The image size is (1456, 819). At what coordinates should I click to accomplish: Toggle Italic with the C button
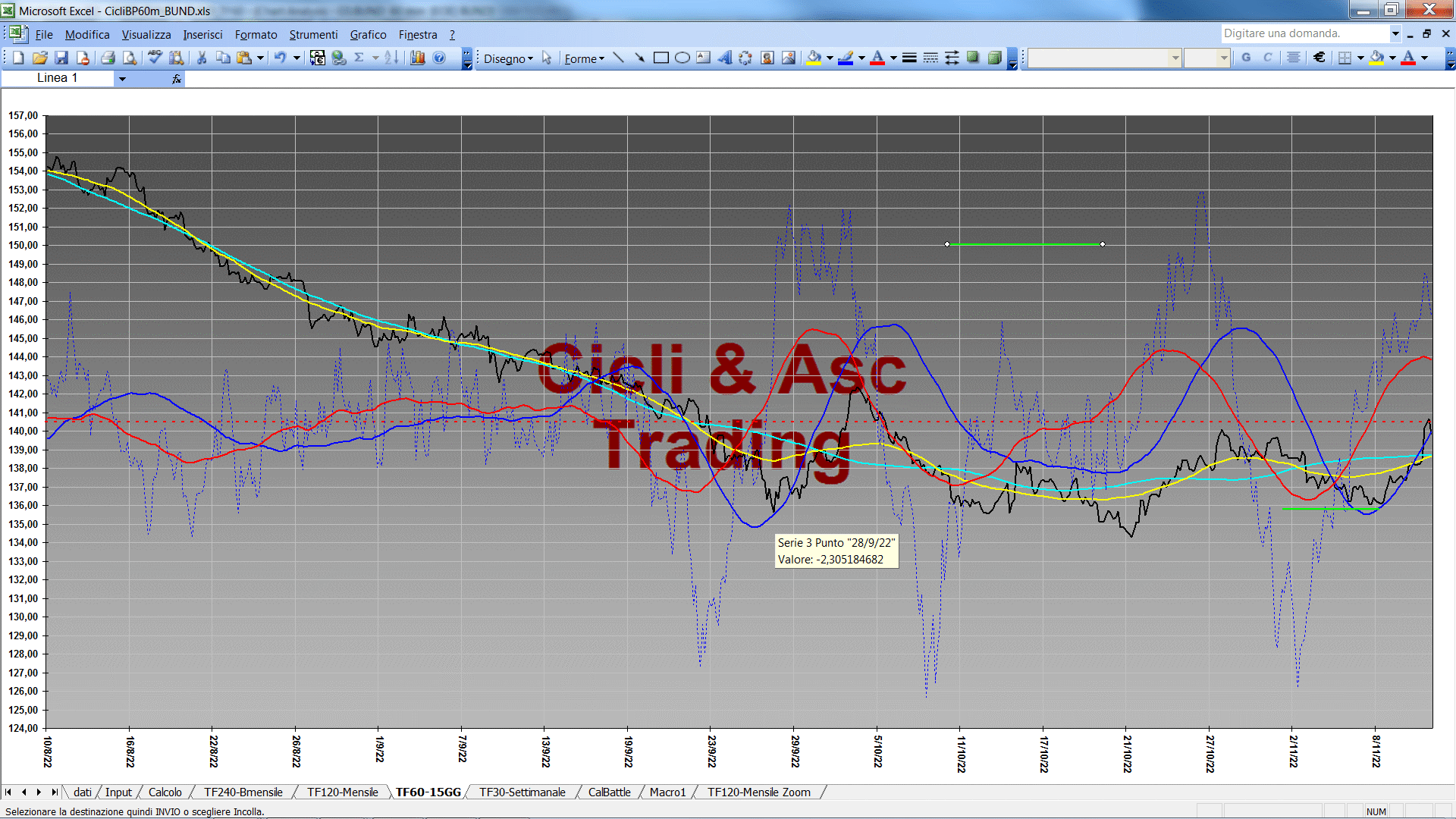(1267, 58)
